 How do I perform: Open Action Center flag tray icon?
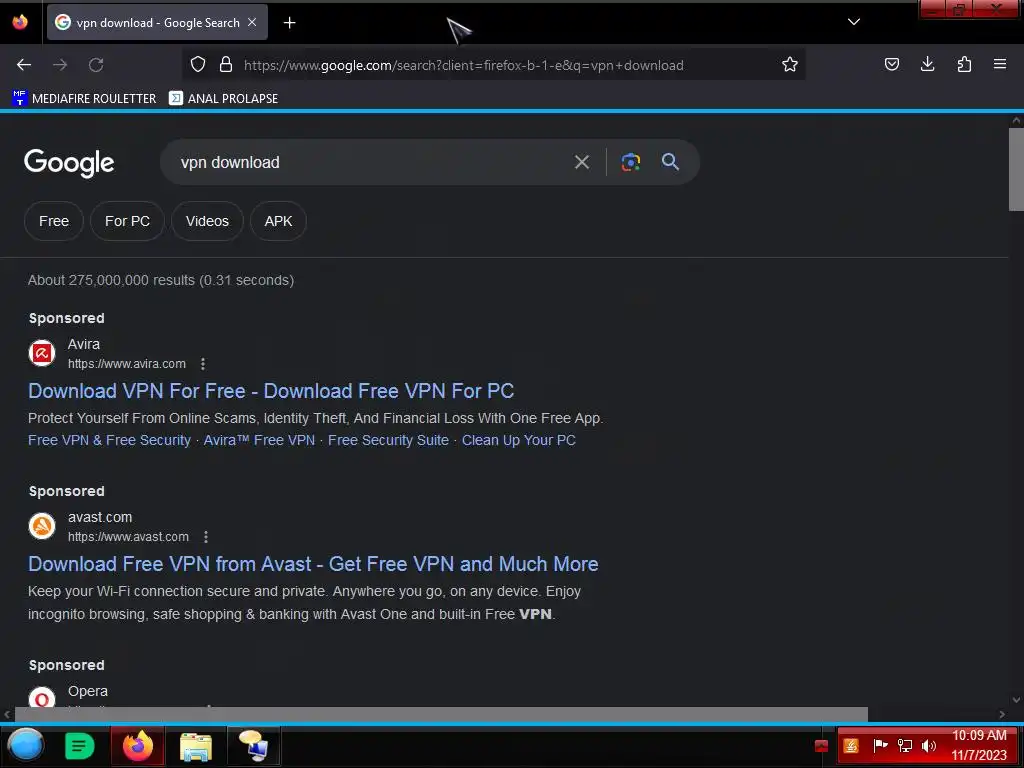pyautogui.click(x=880, y=745)
